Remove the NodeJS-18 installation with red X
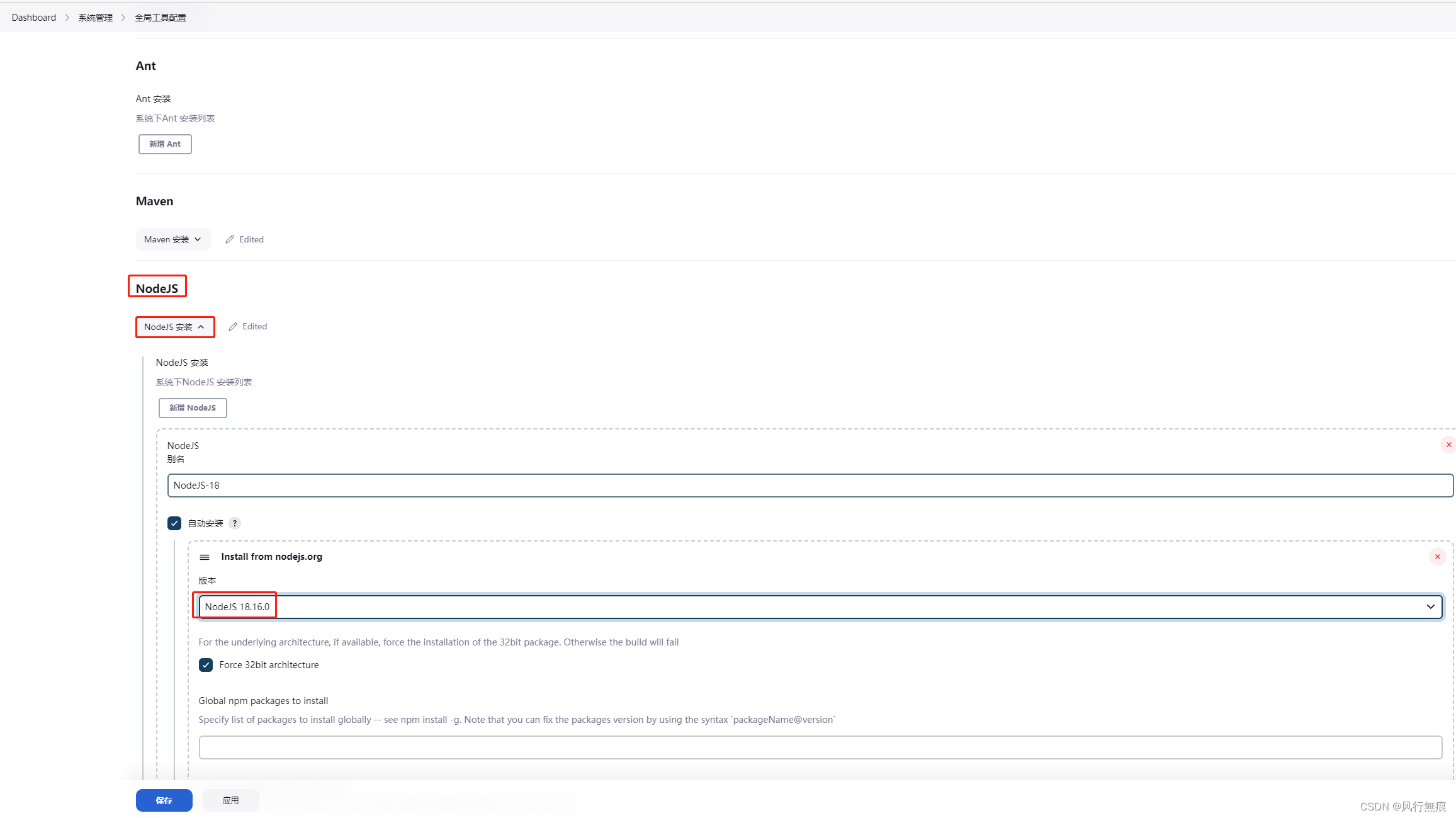 (x=1448, y=444)
